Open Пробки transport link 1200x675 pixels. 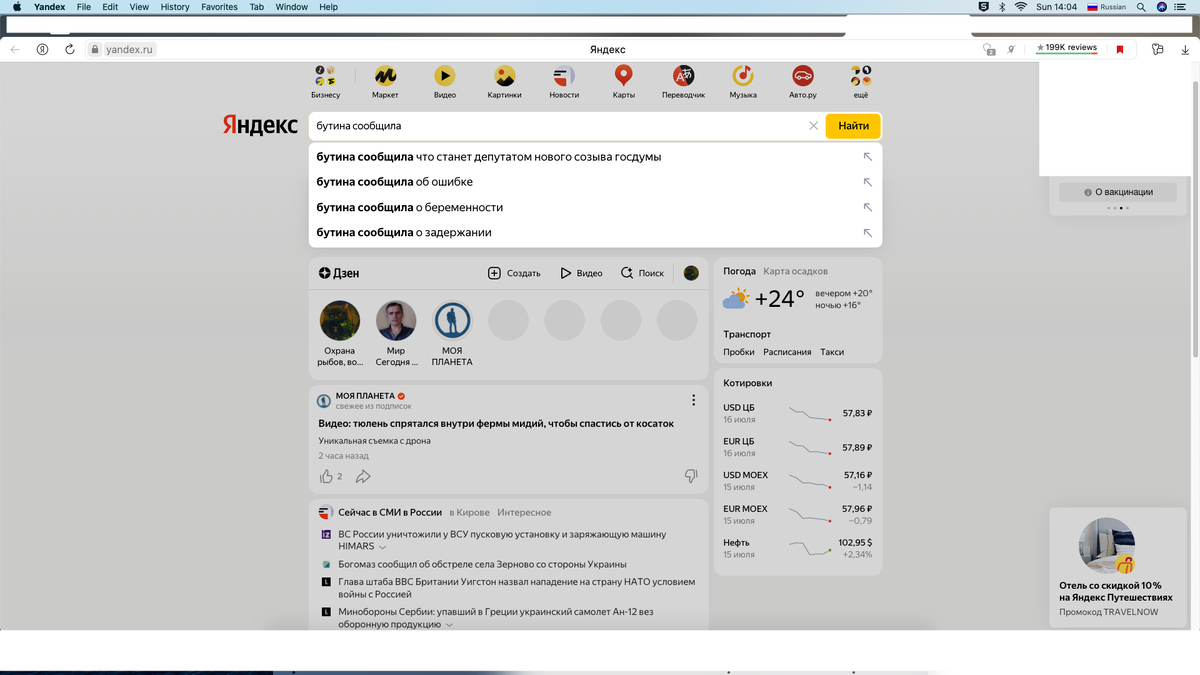click(x=739, y=352)
